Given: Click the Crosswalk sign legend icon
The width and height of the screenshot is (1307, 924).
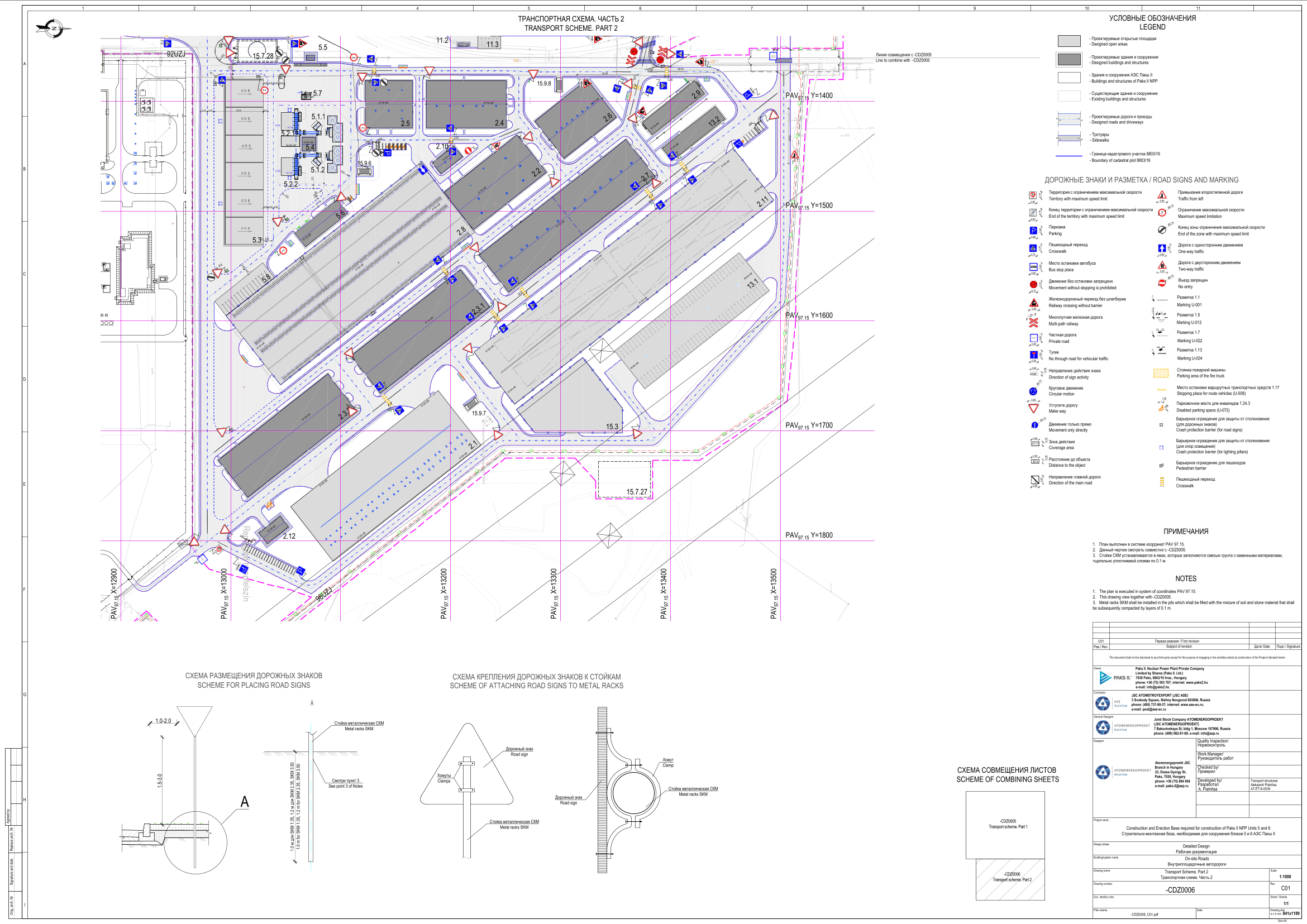Looking at the screenshot, I should click(1033, 248).
